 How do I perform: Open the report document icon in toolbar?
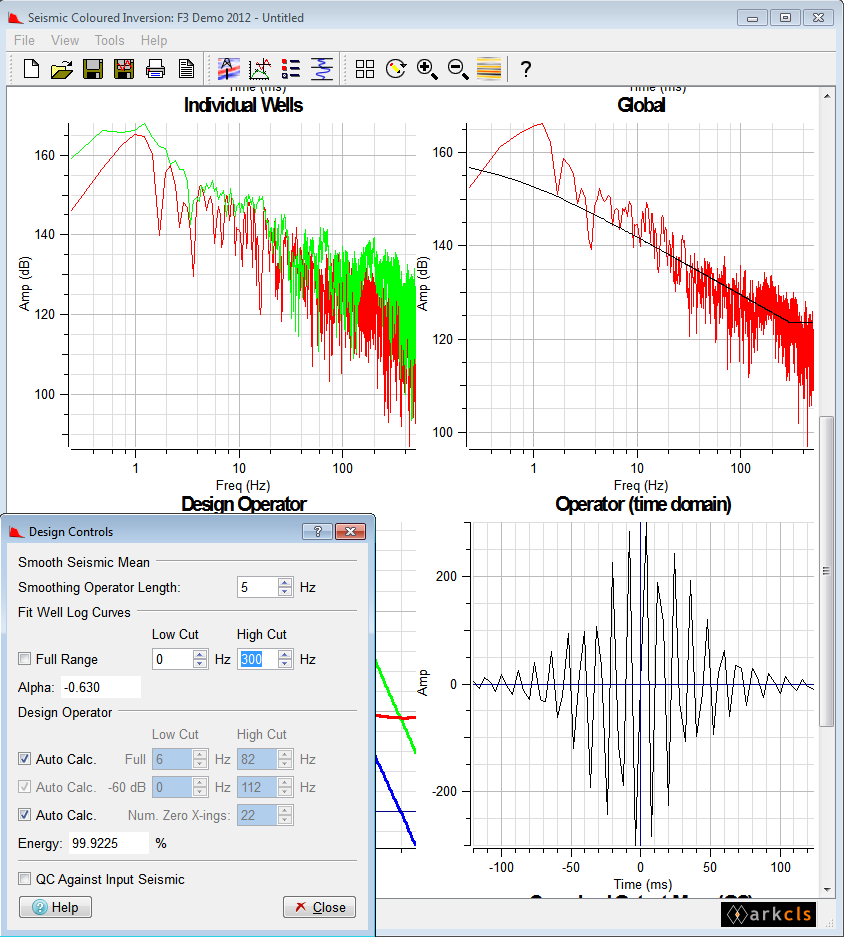pyautogui.click(x=186, y=69)
